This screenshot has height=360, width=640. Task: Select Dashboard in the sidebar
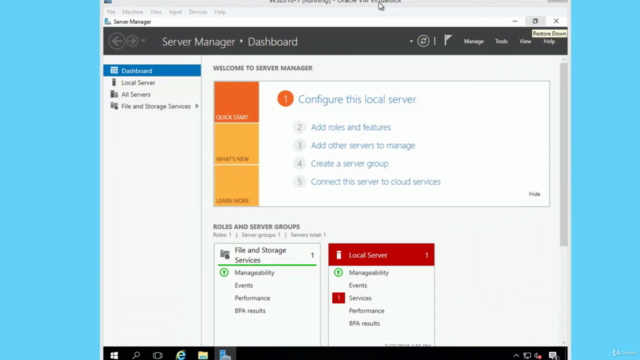(x=152, y=71)
